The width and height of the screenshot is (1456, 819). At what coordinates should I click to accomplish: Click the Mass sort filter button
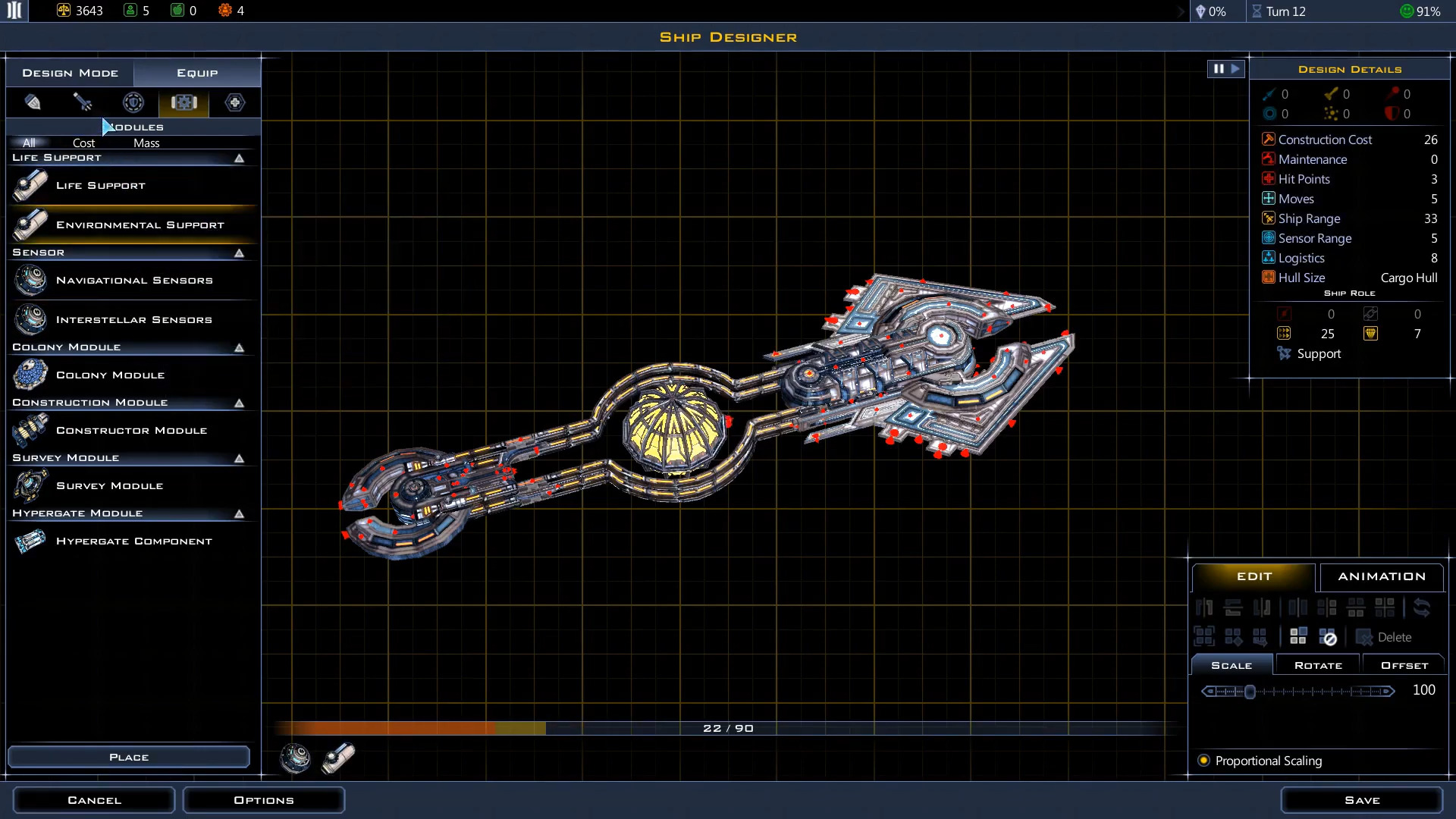[147, 142]
